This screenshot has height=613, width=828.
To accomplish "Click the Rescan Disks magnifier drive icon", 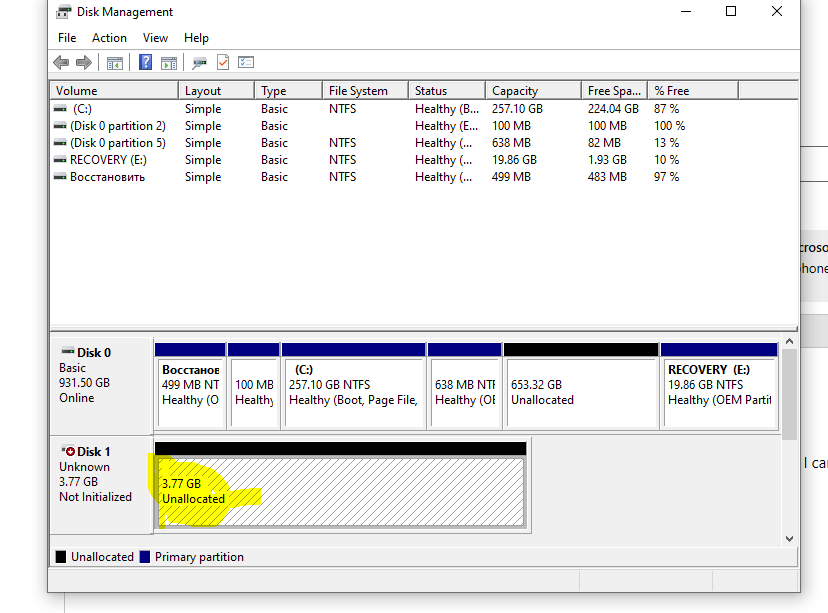I will click(x=199, y=63).
